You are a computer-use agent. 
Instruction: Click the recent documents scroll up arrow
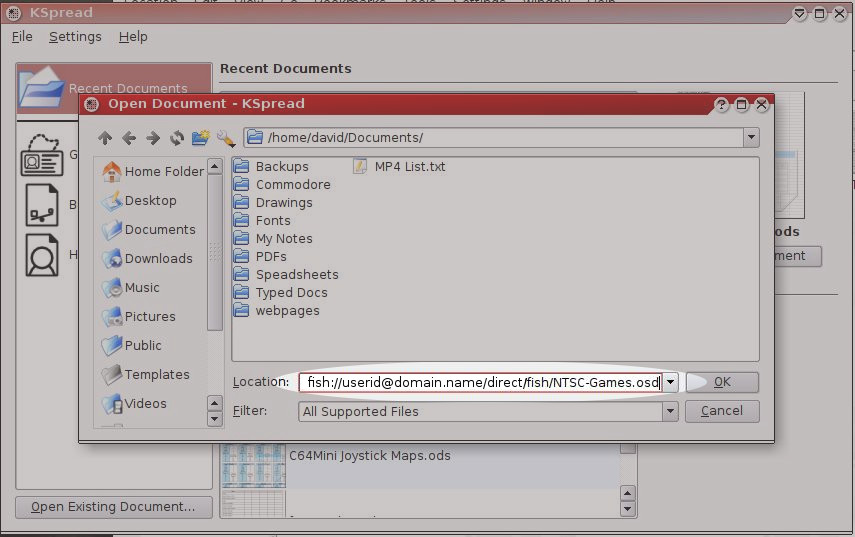[628, 493]
